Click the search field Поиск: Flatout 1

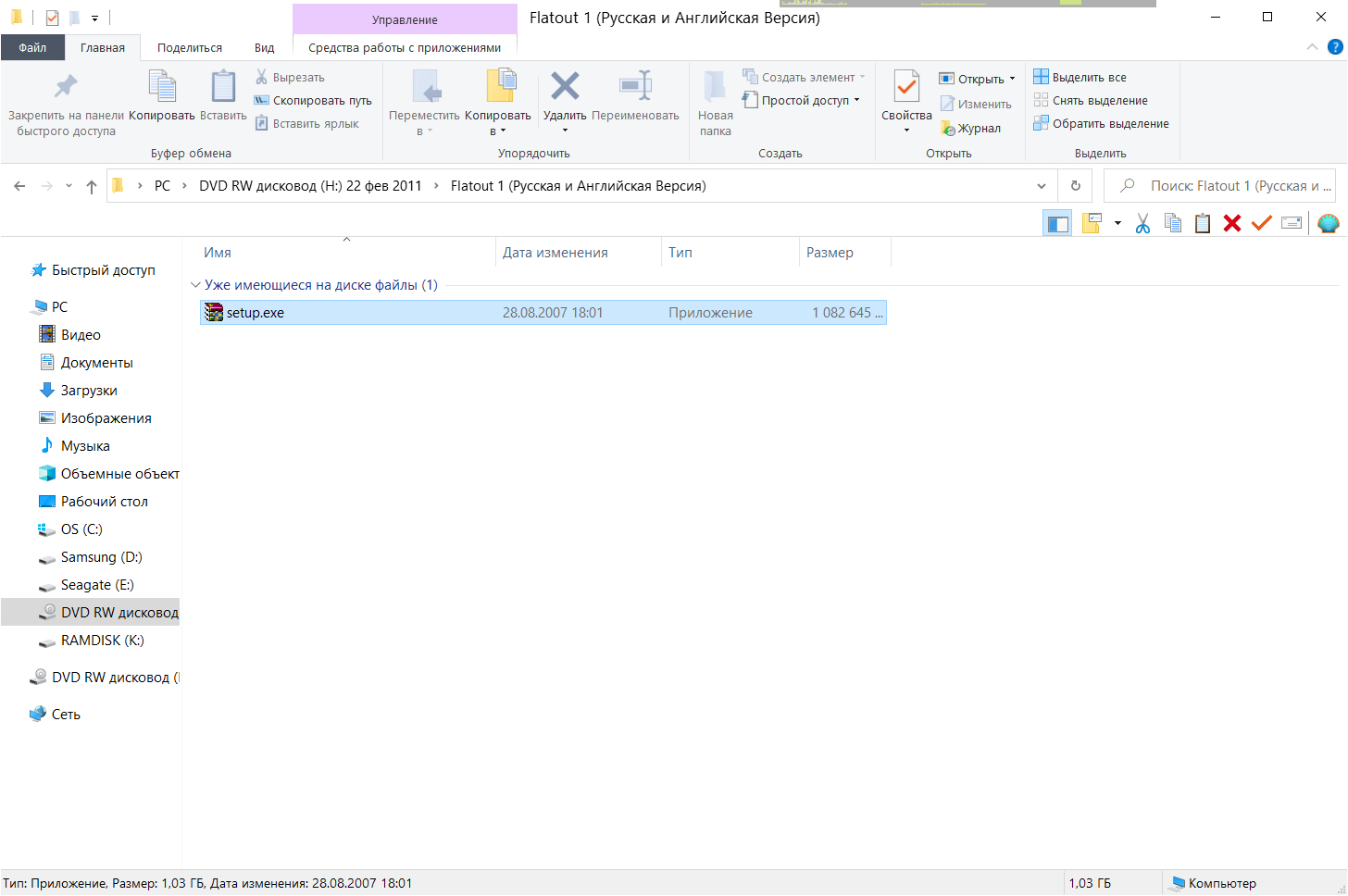(1219, 186)
